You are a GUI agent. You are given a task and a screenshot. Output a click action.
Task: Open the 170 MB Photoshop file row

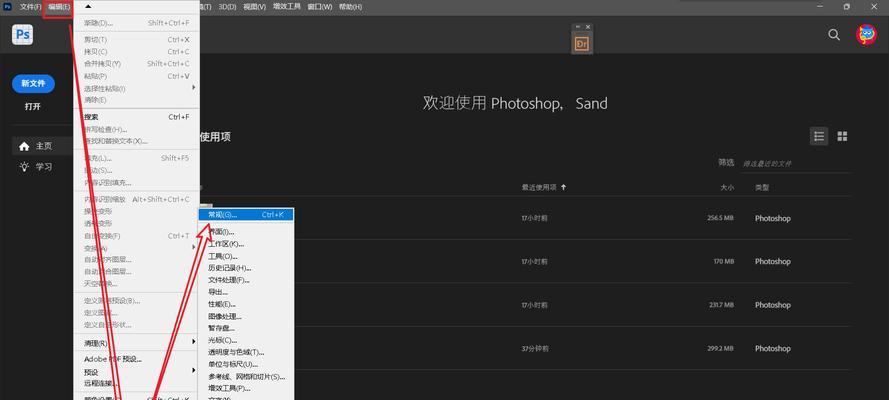(x=524, y=261)
